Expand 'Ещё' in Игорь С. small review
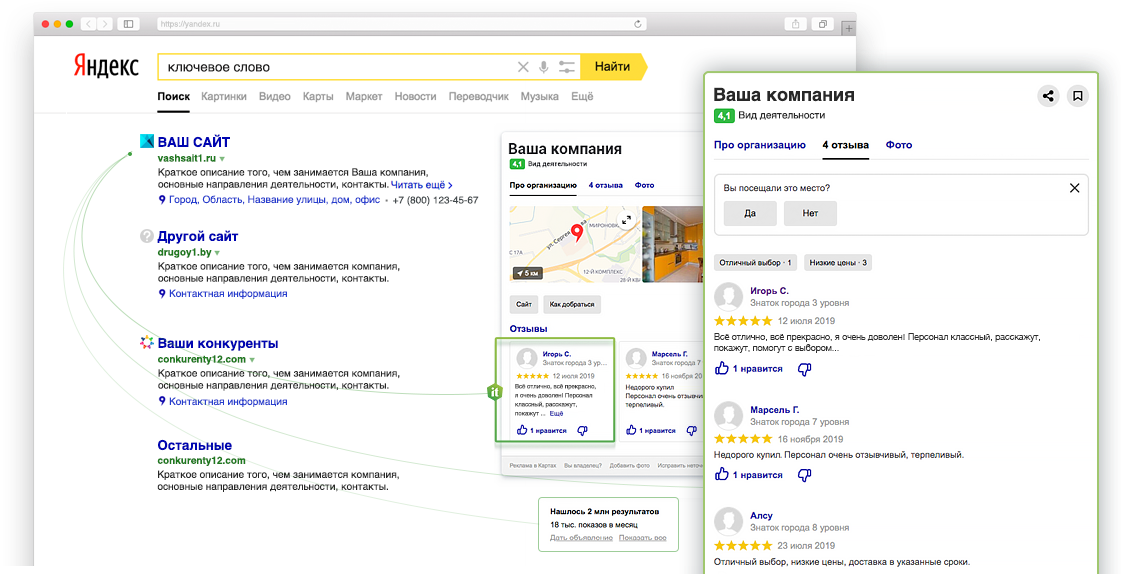1121x574 pixels. click(556, 413)
